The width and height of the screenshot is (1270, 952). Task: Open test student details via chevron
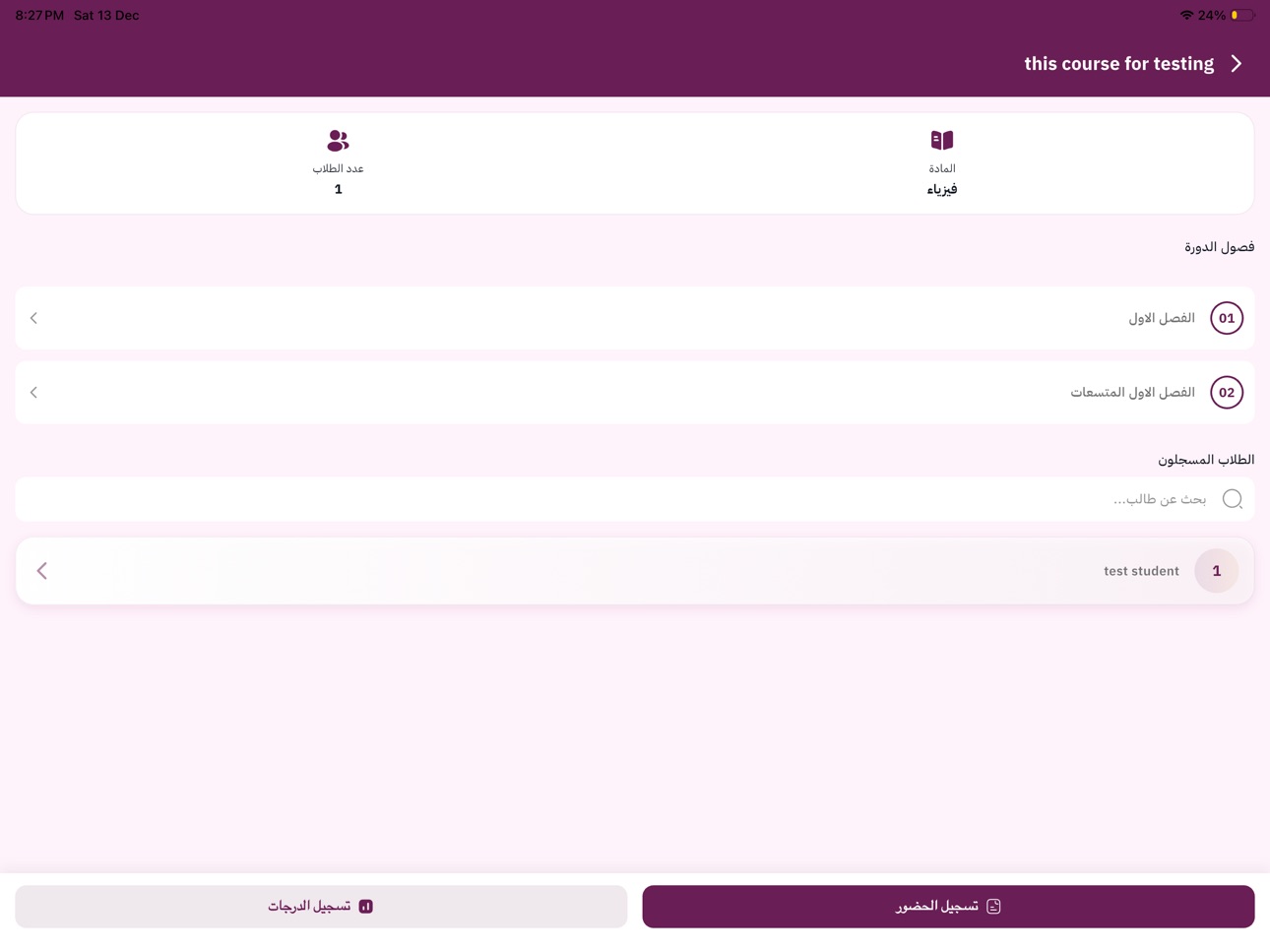[41, 571]
